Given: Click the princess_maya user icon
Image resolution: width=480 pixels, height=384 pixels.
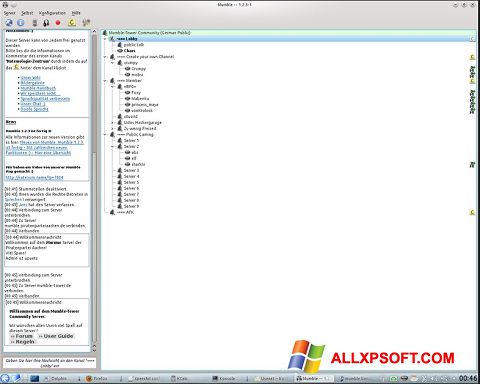Looking at the screenshot, I should coord(127,105).
